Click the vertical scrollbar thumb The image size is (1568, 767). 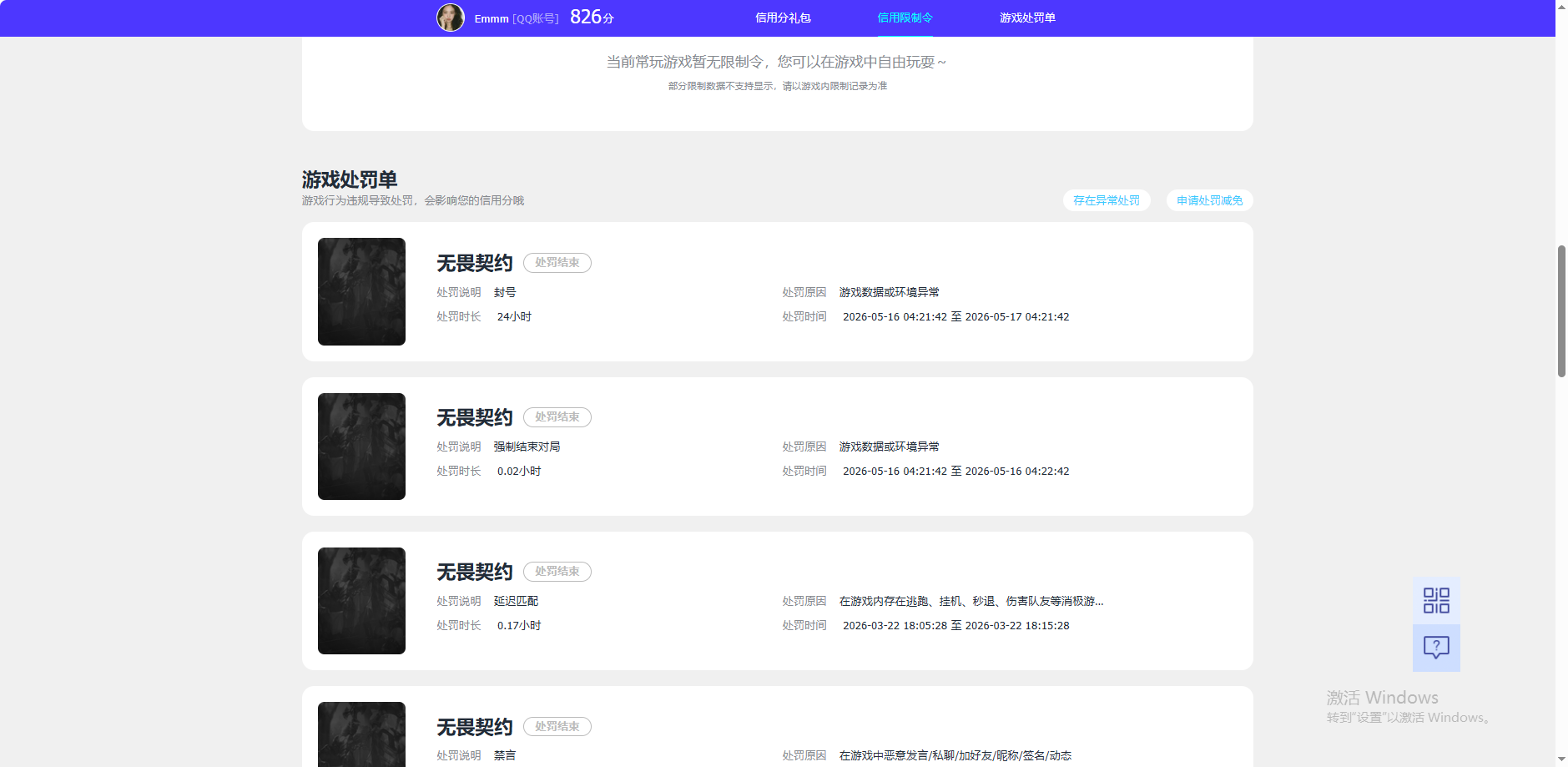point(1561,311)
